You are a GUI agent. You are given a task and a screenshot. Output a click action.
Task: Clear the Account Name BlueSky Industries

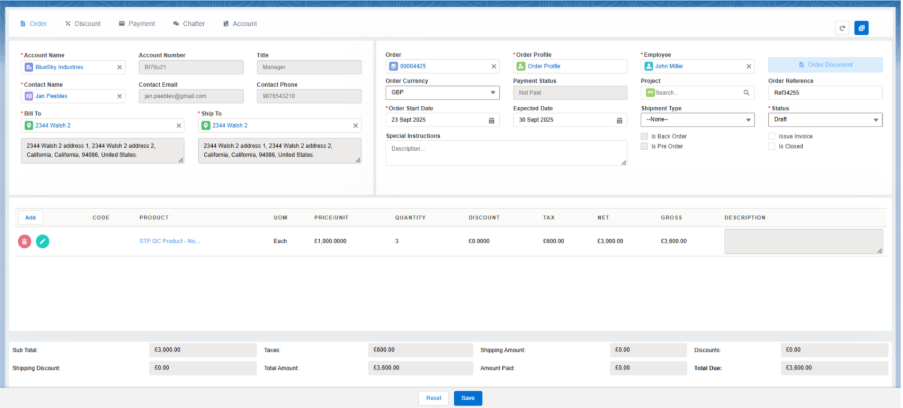[x=120, y=67]
